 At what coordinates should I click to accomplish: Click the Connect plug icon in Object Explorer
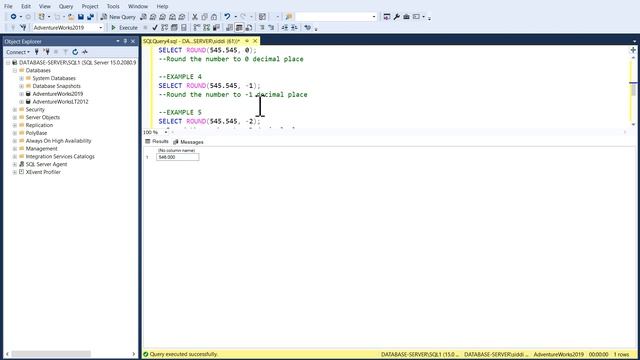(37, 52)
